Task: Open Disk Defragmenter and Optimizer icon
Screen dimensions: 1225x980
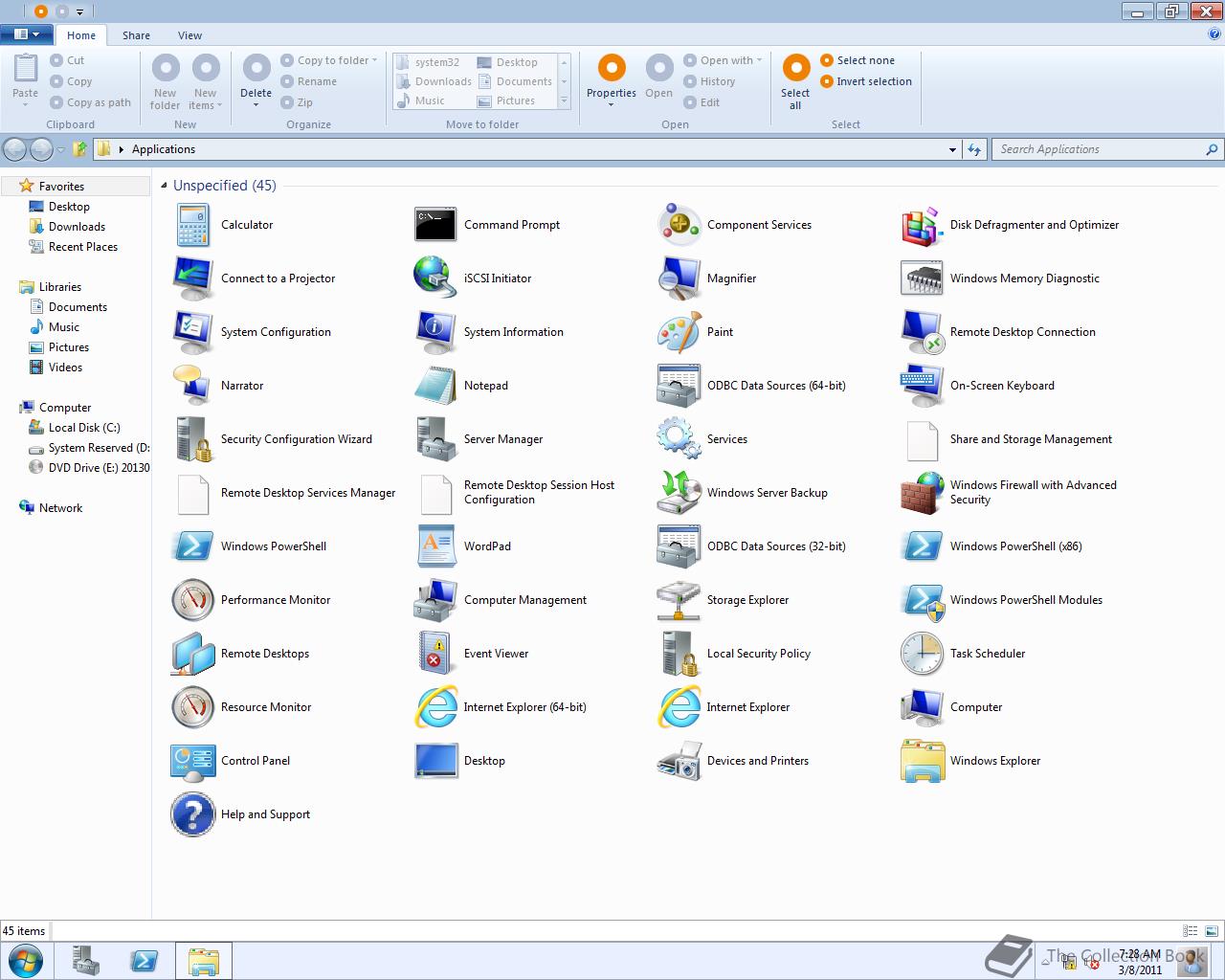Action: point(923,225)
